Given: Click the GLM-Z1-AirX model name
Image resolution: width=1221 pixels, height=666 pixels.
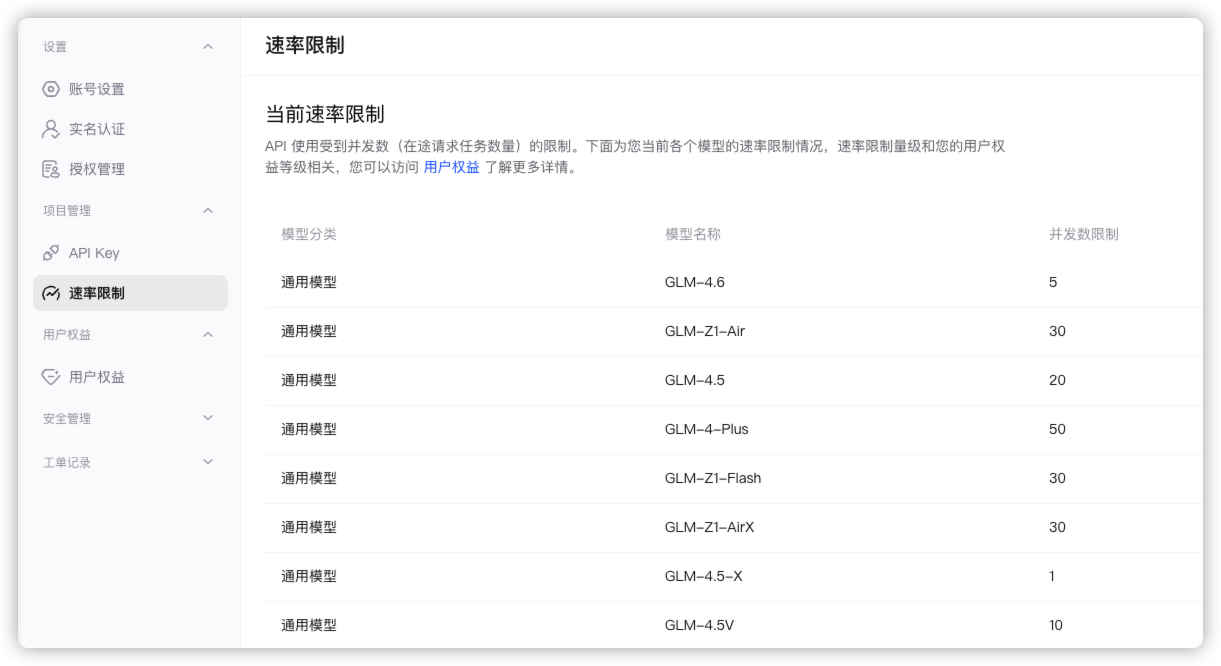Looking at the screenshot, I should coord(710,527).
